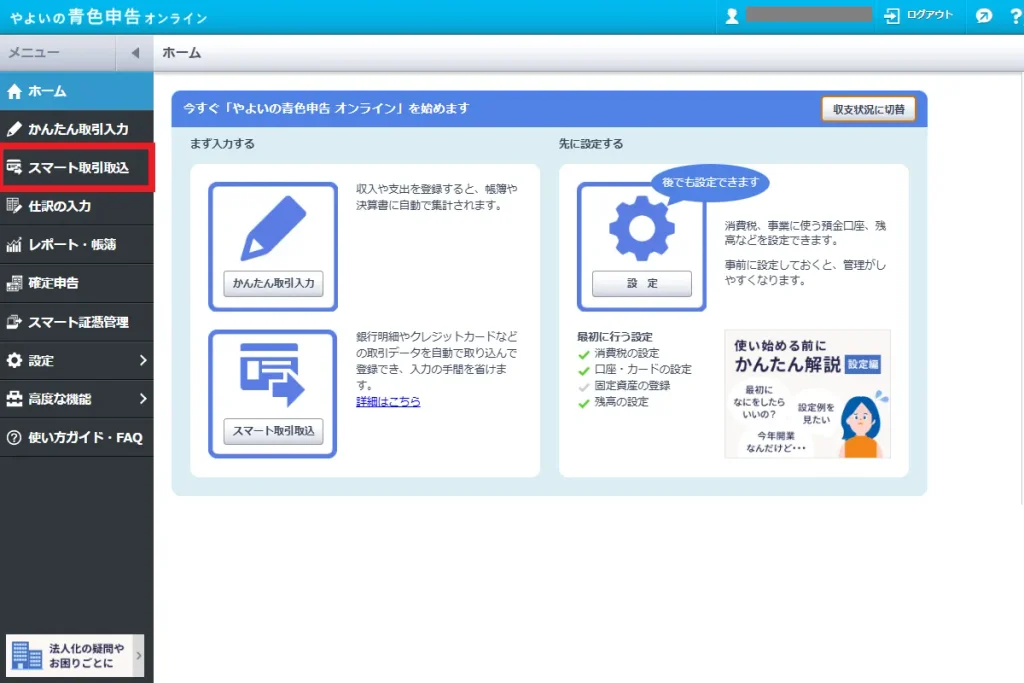Viewport: 1024px width, 683px height.
Task: Open レポート・帳簿 from the sidebar
Action: (76, 245)
